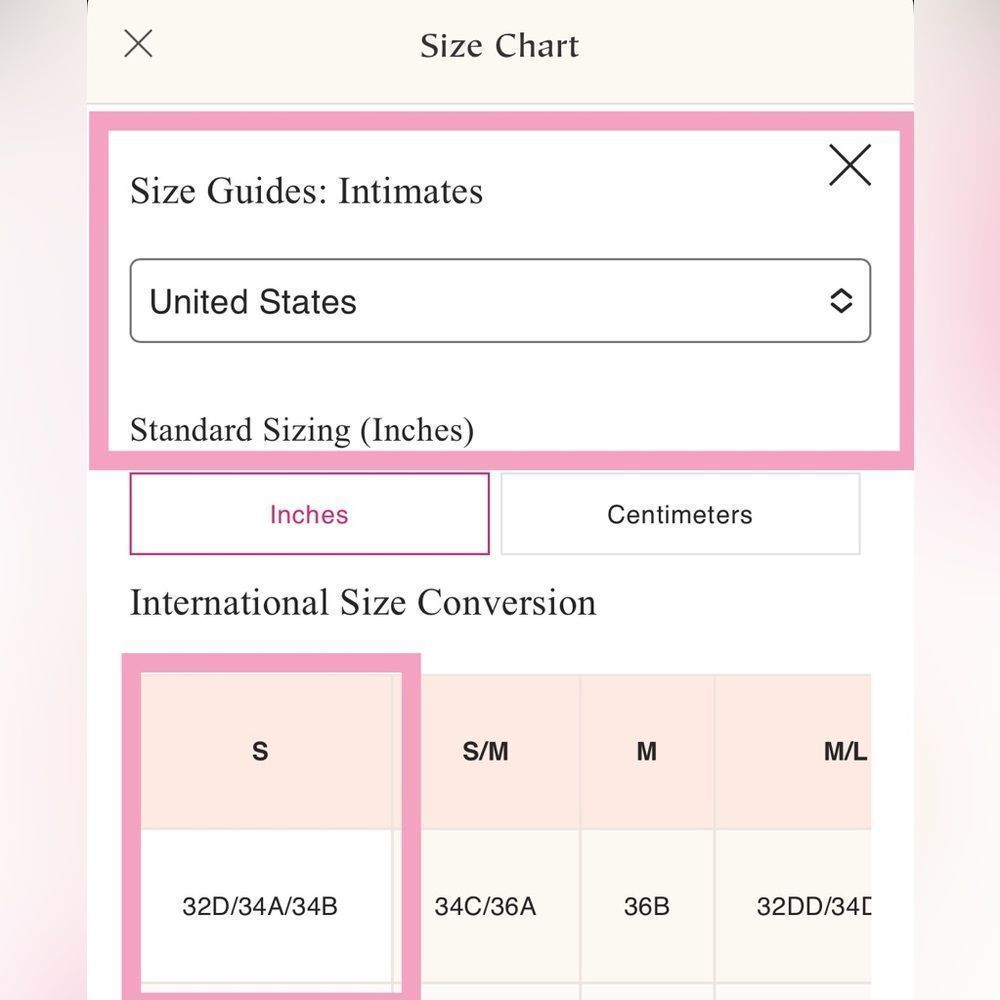The image size is (1000, 1000).
Task: Switch to Centimeters units
Action: [680, 514]
